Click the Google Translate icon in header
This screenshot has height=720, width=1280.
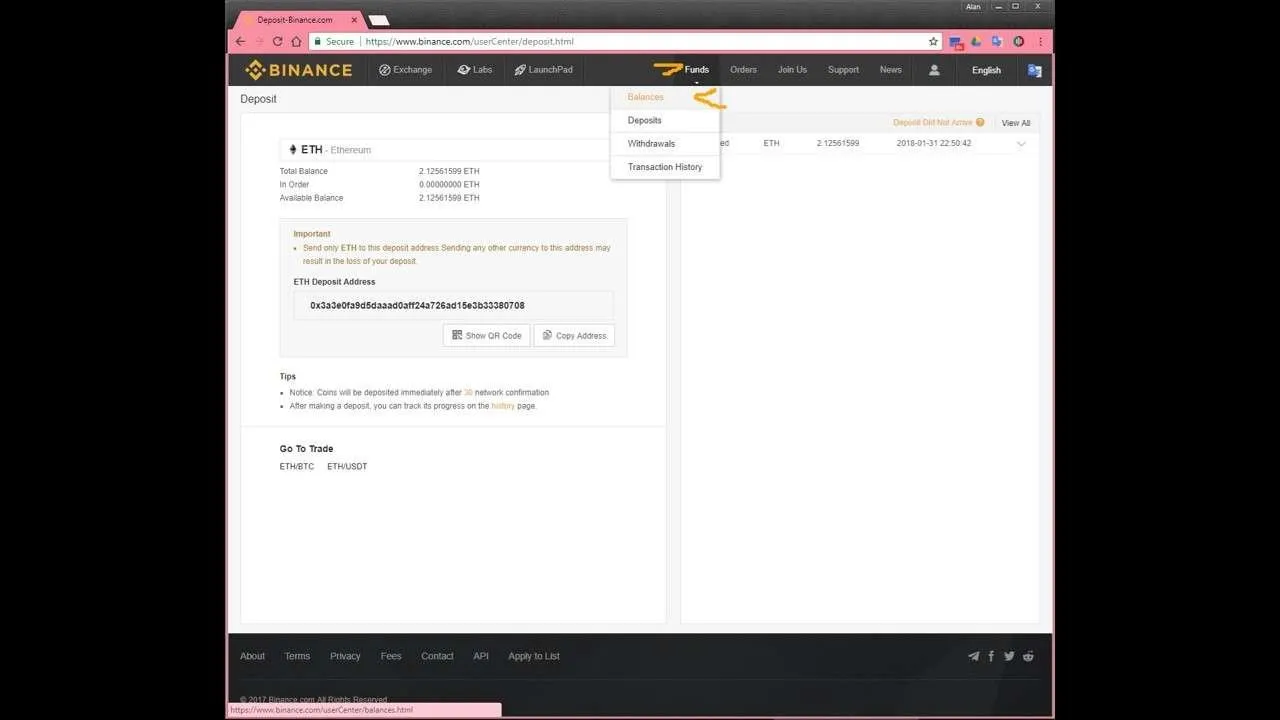pyautogui.click(x=1035, y=70)
